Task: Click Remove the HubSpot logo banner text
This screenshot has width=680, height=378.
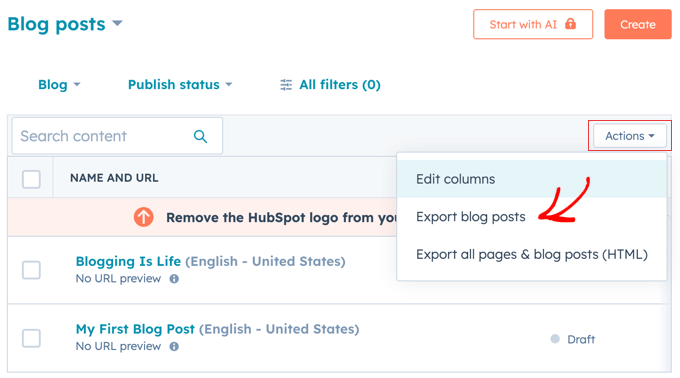Action: (x=281, y=218)
